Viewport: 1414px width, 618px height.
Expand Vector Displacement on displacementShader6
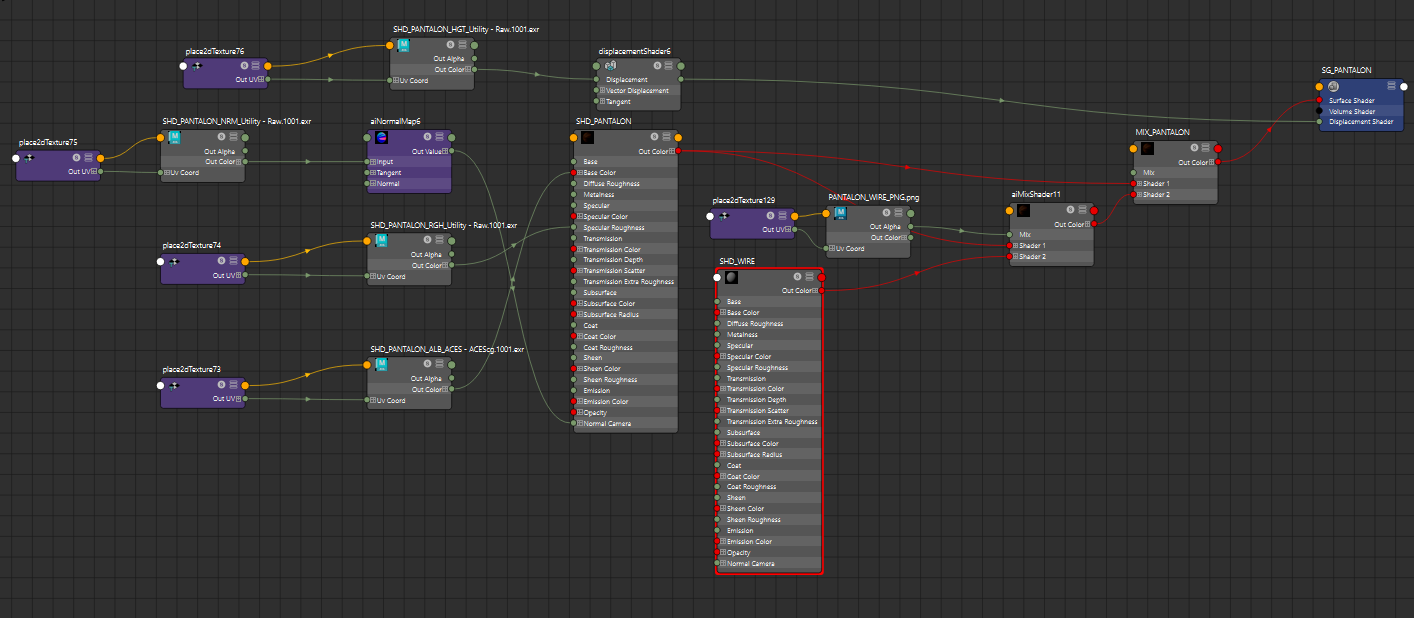click(x=602, y=91)
